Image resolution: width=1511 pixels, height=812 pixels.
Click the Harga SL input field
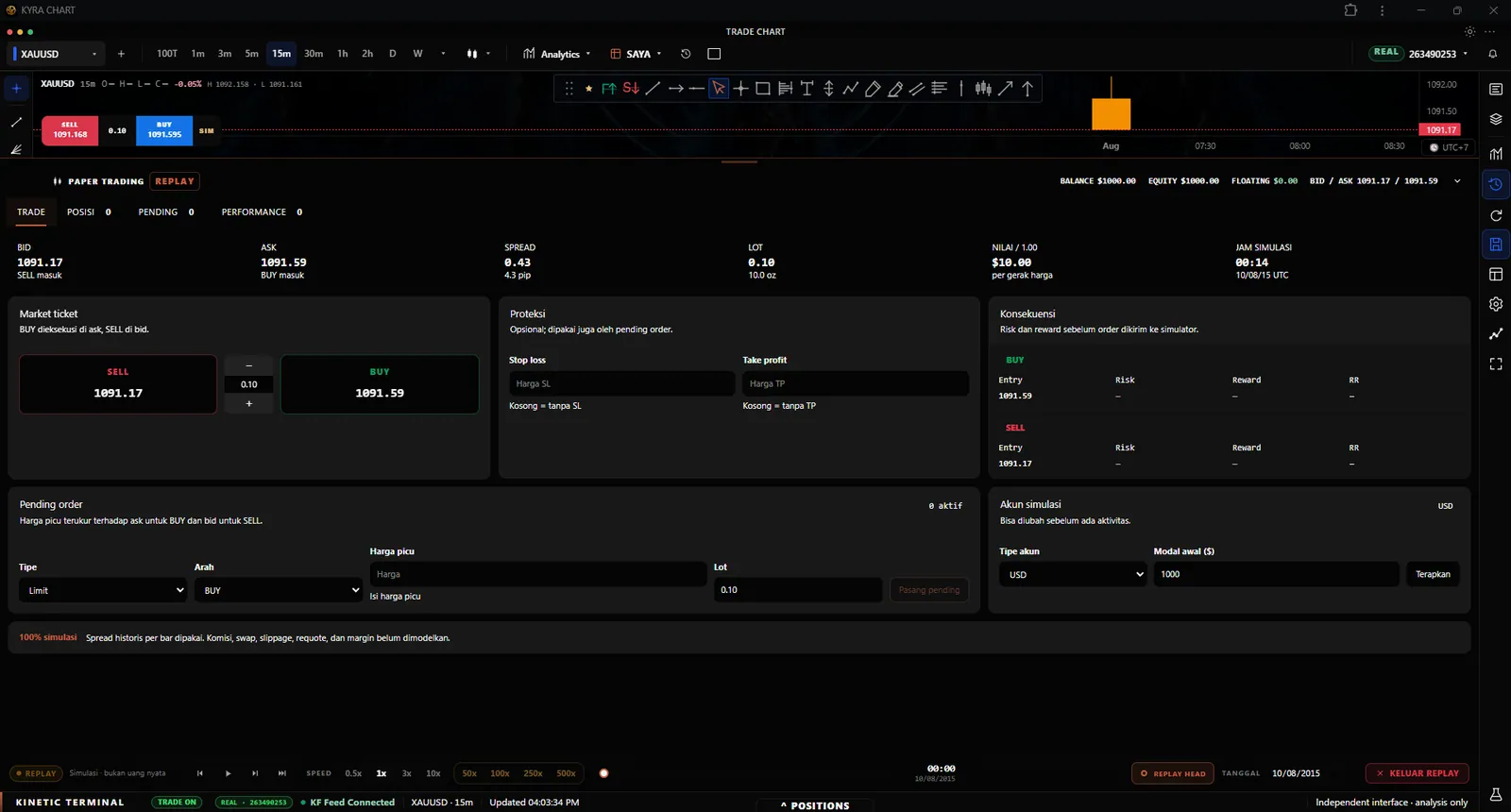[621, 383]
